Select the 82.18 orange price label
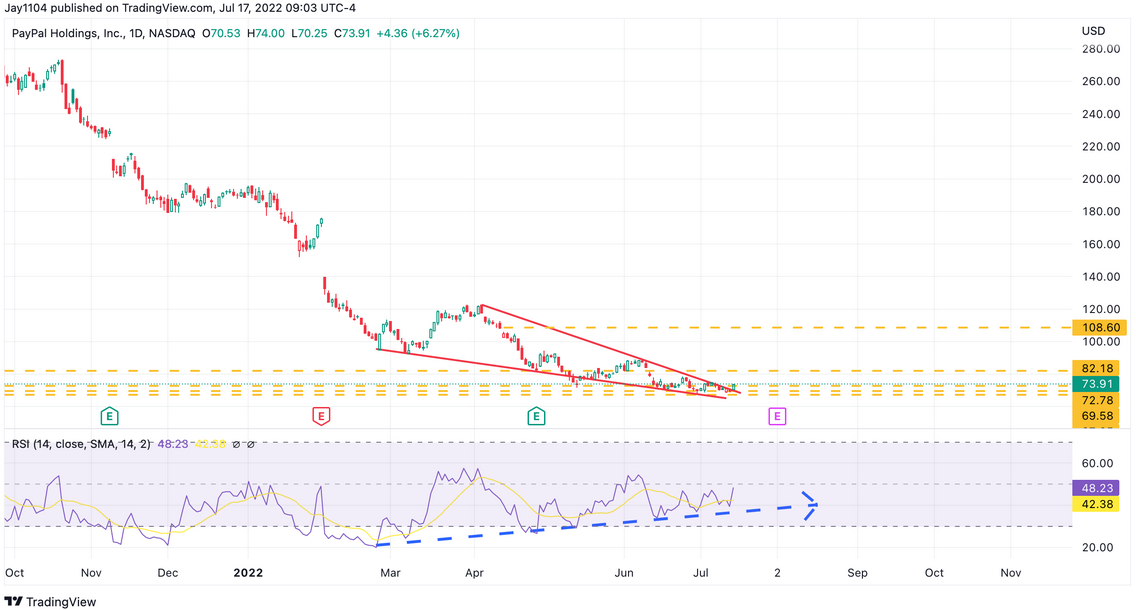Viewport: 1136px width, 610px height. [x=1099, y=368]
